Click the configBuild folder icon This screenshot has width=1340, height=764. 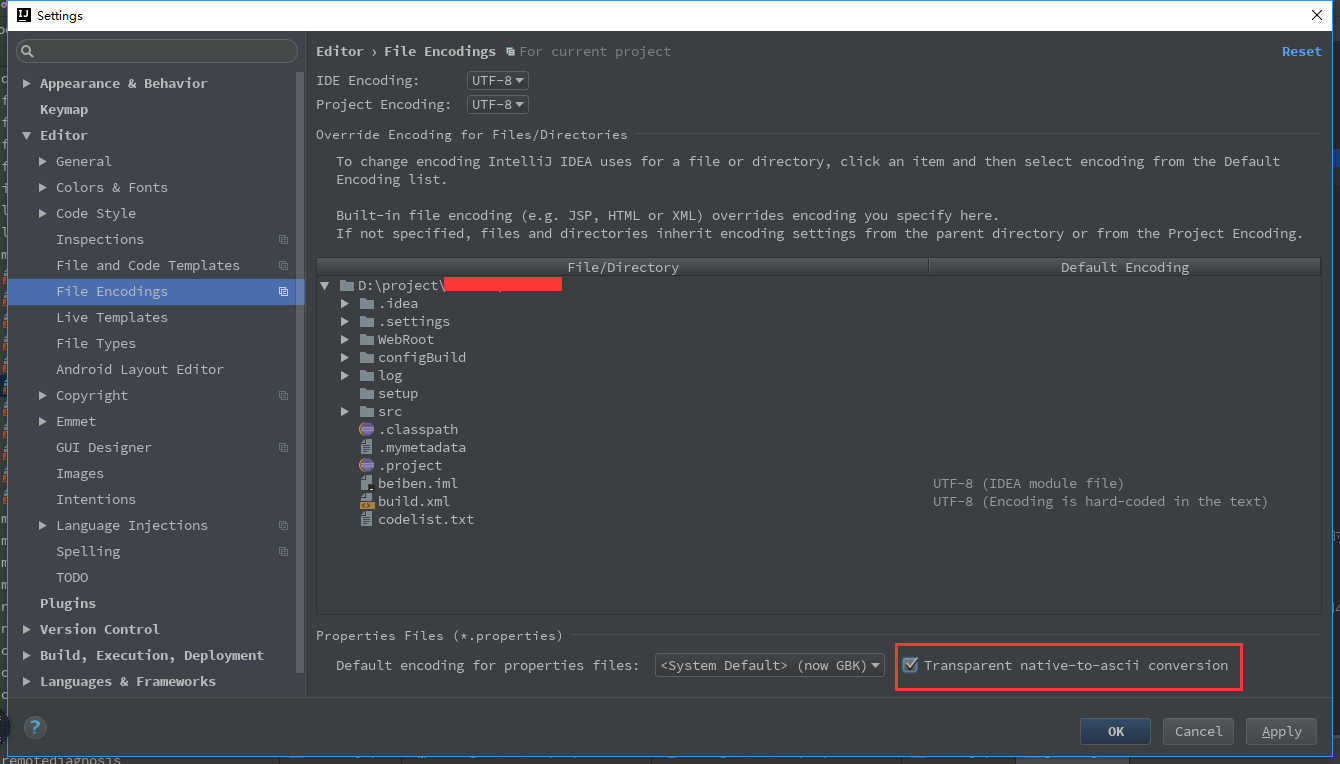click(x=367, y=357)
